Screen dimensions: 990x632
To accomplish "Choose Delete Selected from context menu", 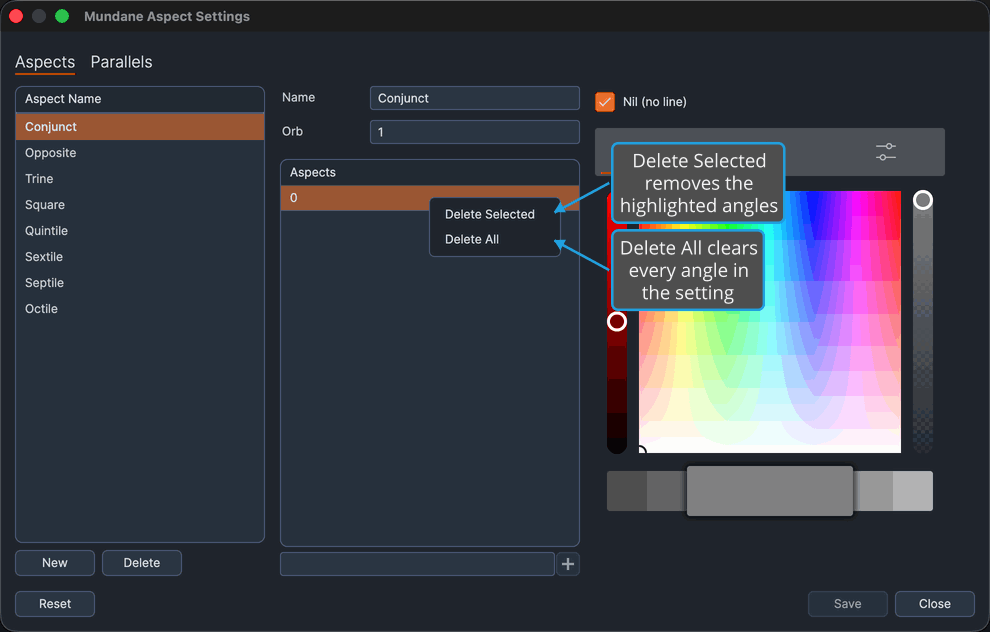I will pos(489,214).
